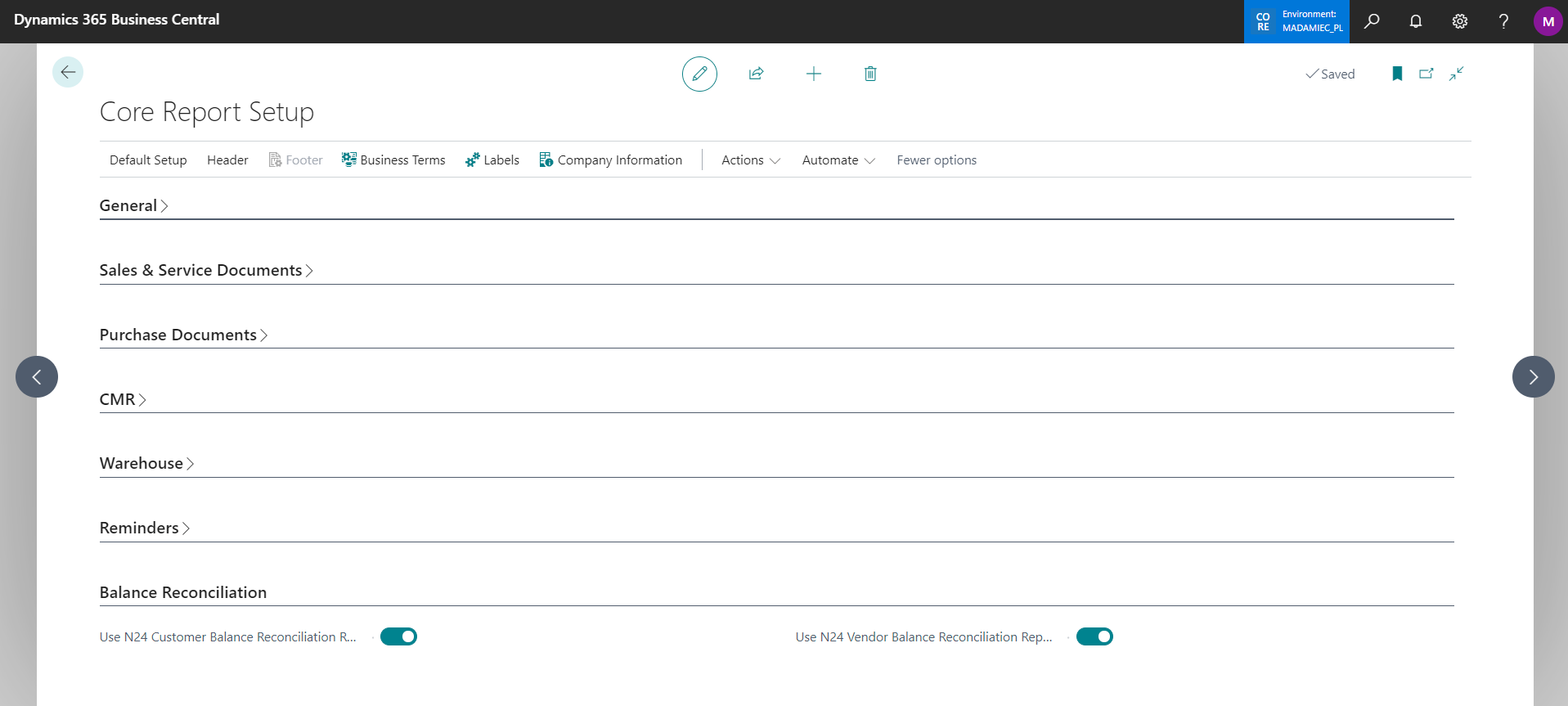This screenshot has width=1568, height=706.
Task: Click the pencil edit icon
Action: point(699,74)
